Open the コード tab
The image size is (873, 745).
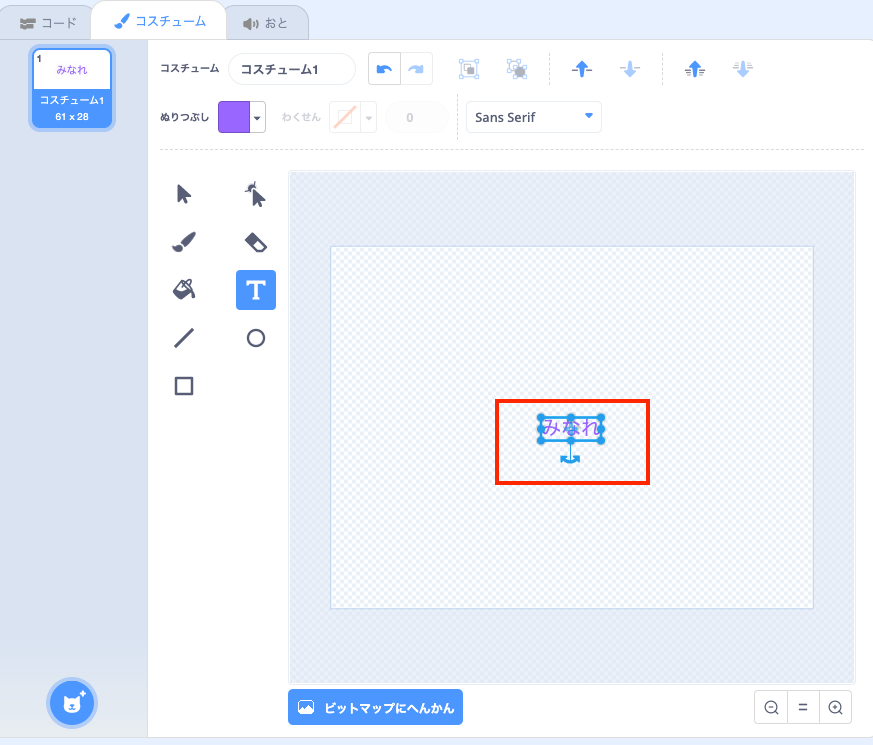tap(48, 23)
